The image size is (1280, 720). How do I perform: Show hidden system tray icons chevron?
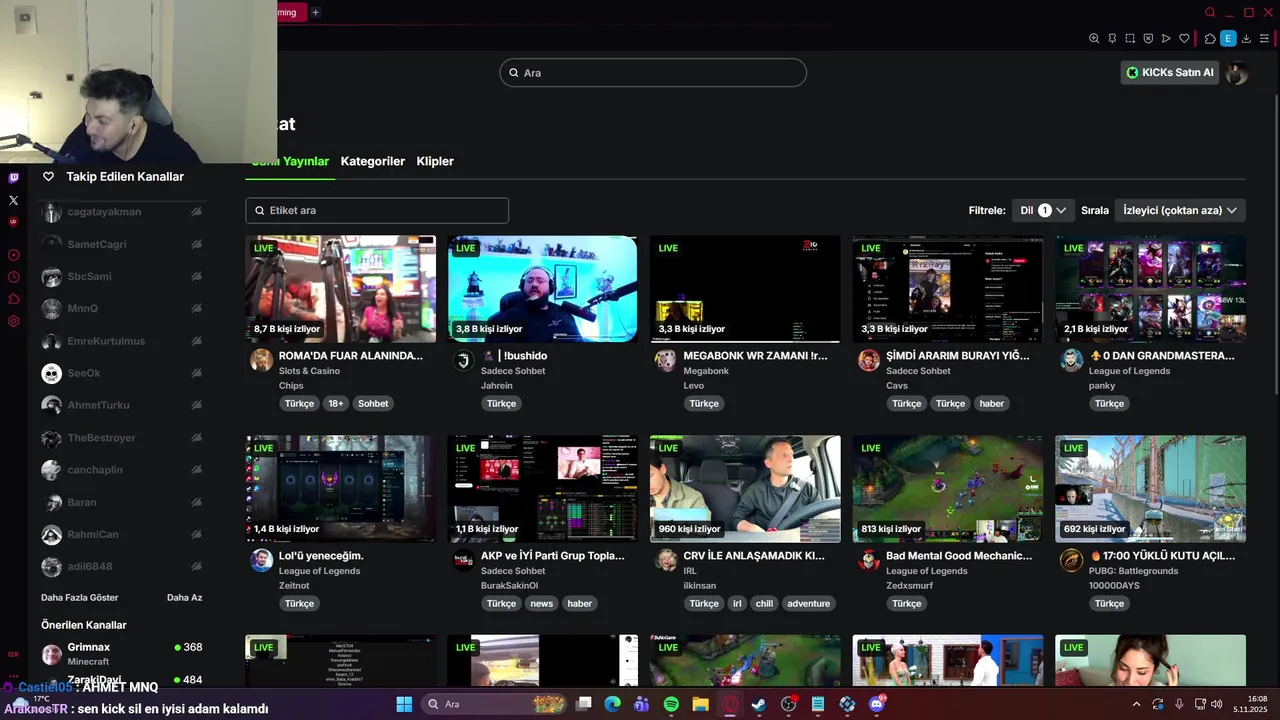(1136, 704)
